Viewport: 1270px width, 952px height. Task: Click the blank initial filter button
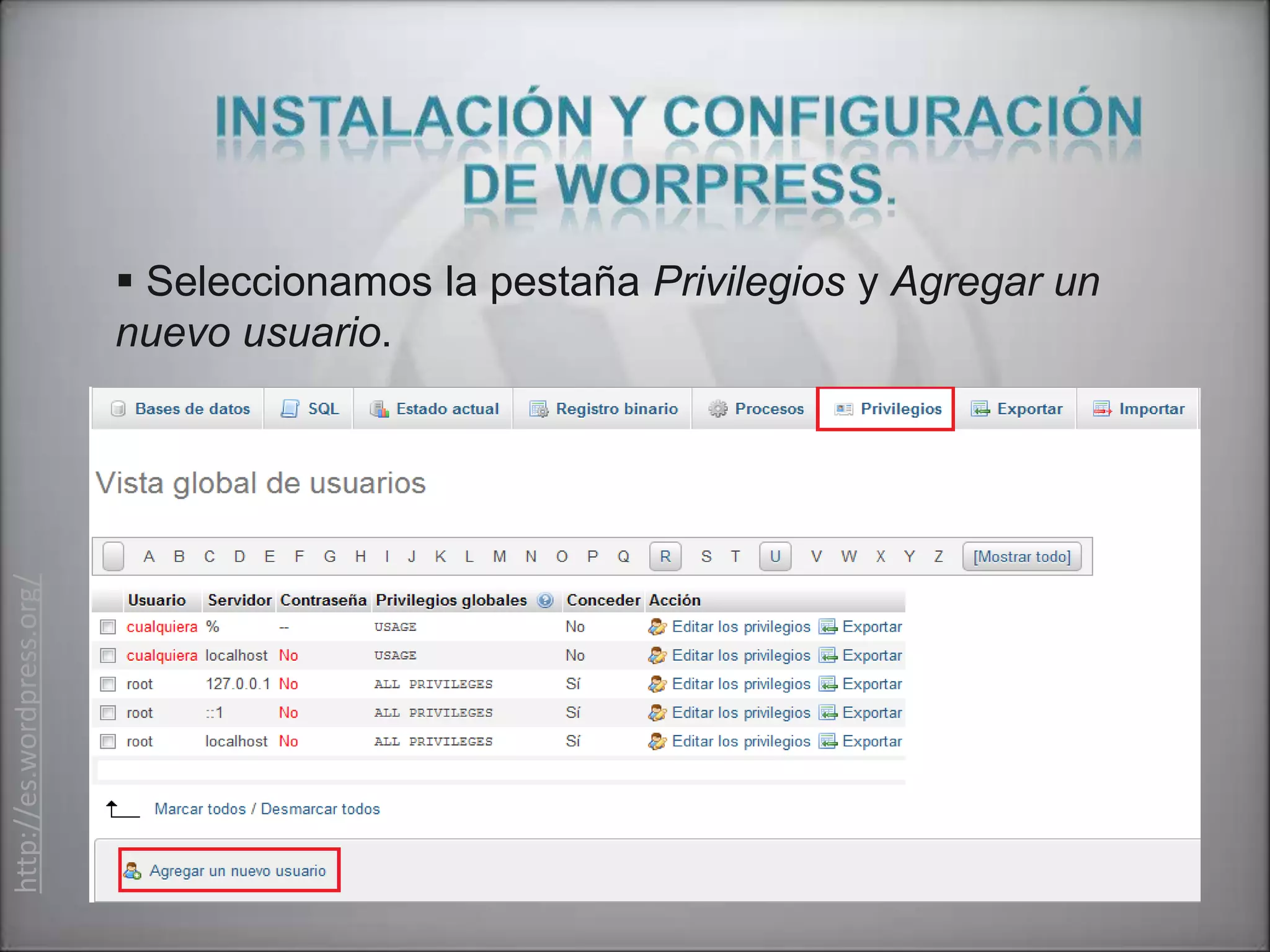click(113, 557)
